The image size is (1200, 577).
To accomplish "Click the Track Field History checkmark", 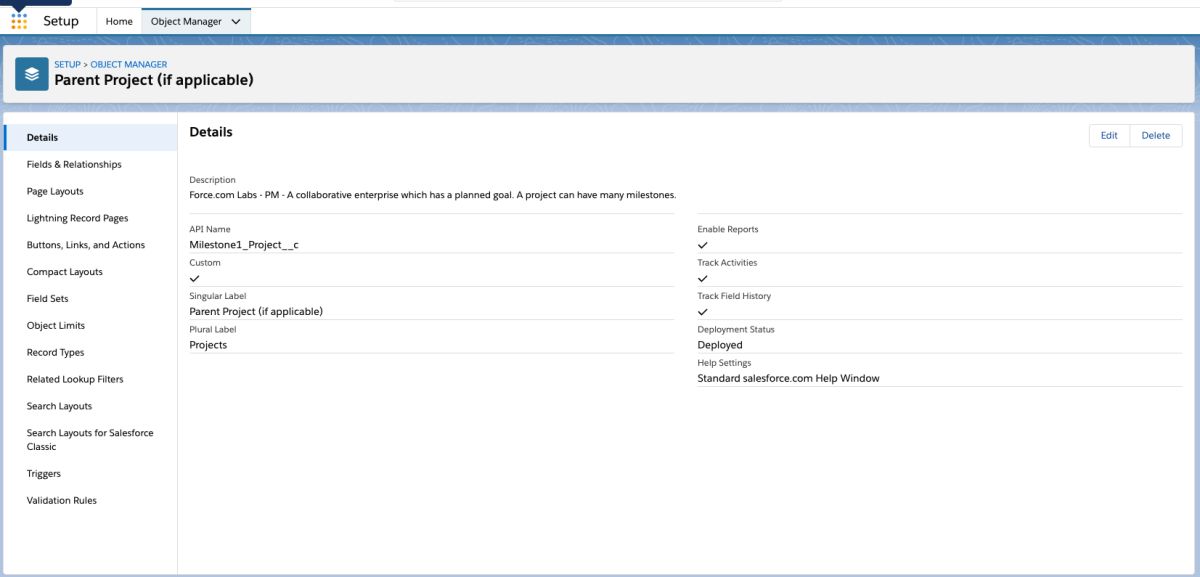I will tap(702, 312).
